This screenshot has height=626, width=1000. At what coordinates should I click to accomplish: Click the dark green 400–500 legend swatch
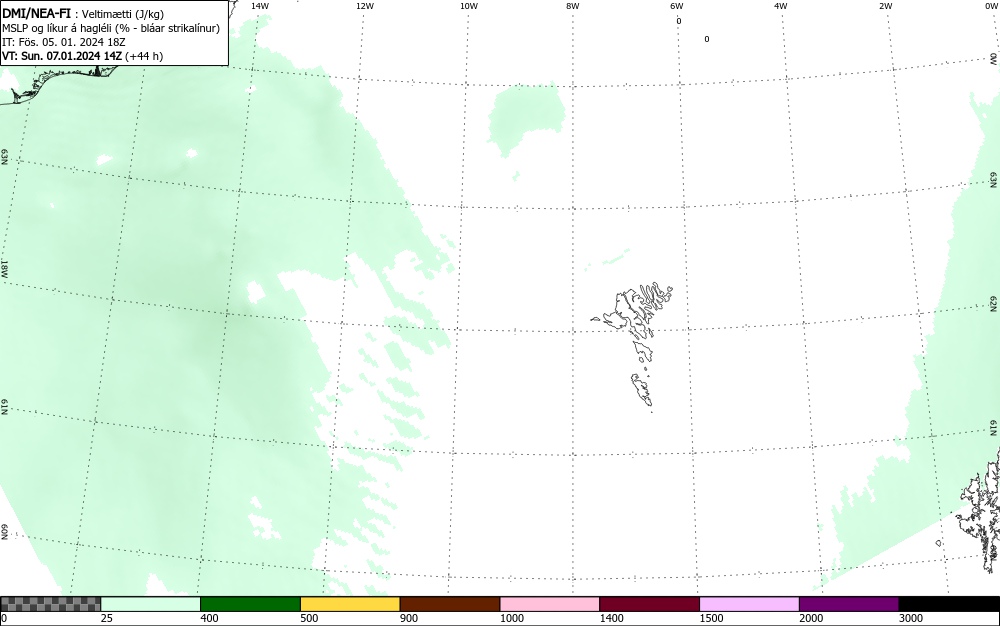tap(250, 604)
